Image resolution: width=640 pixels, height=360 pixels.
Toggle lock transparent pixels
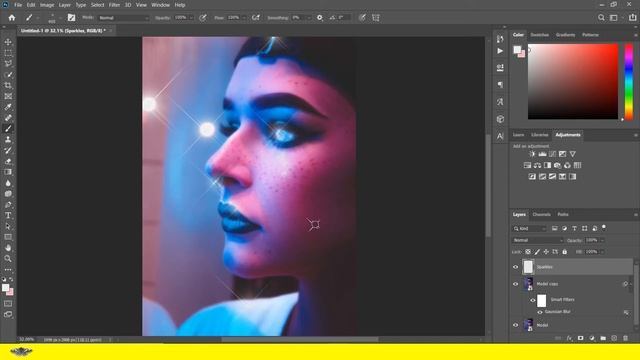coord(528,252)
